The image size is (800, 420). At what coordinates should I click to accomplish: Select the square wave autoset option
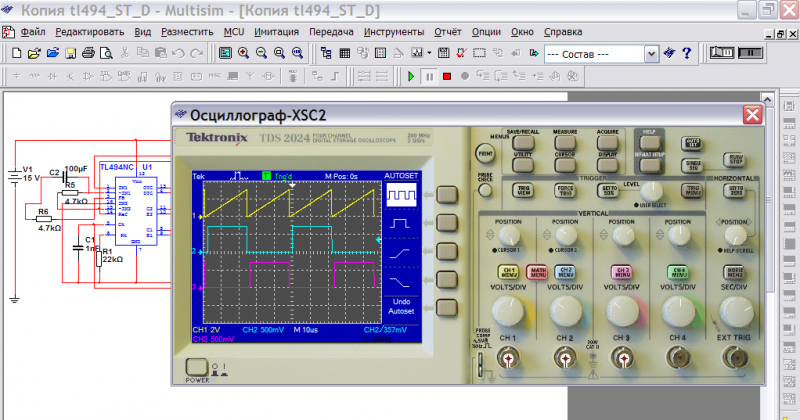[x=401, y=194]
